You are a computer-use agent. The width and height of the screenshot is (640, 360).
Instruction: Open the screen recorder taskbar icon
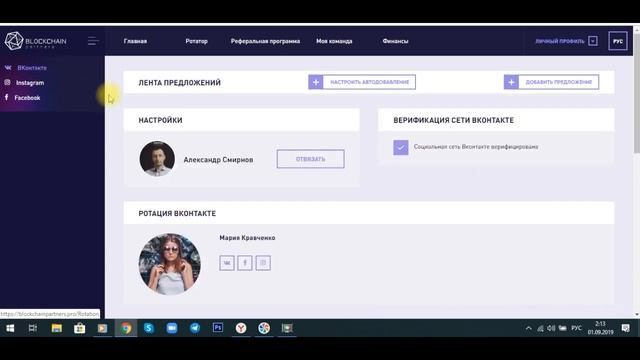[x=287, y=328]
